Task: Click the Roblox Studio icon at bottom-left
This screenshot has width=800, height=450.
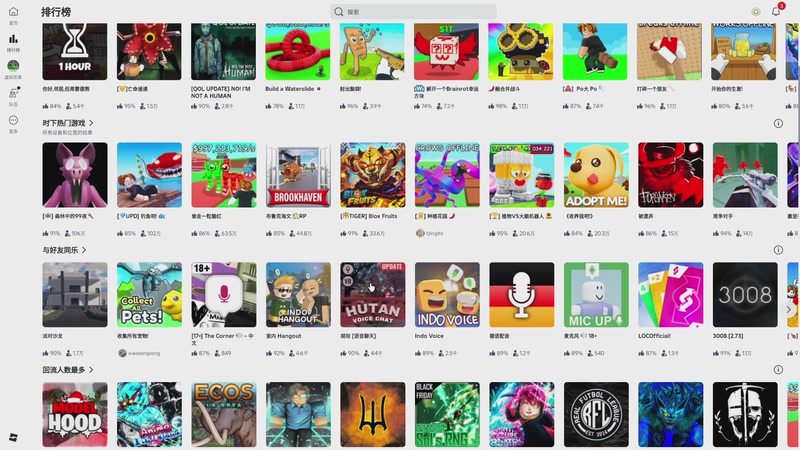Action: pyautogui.click(x=13, y=437)
